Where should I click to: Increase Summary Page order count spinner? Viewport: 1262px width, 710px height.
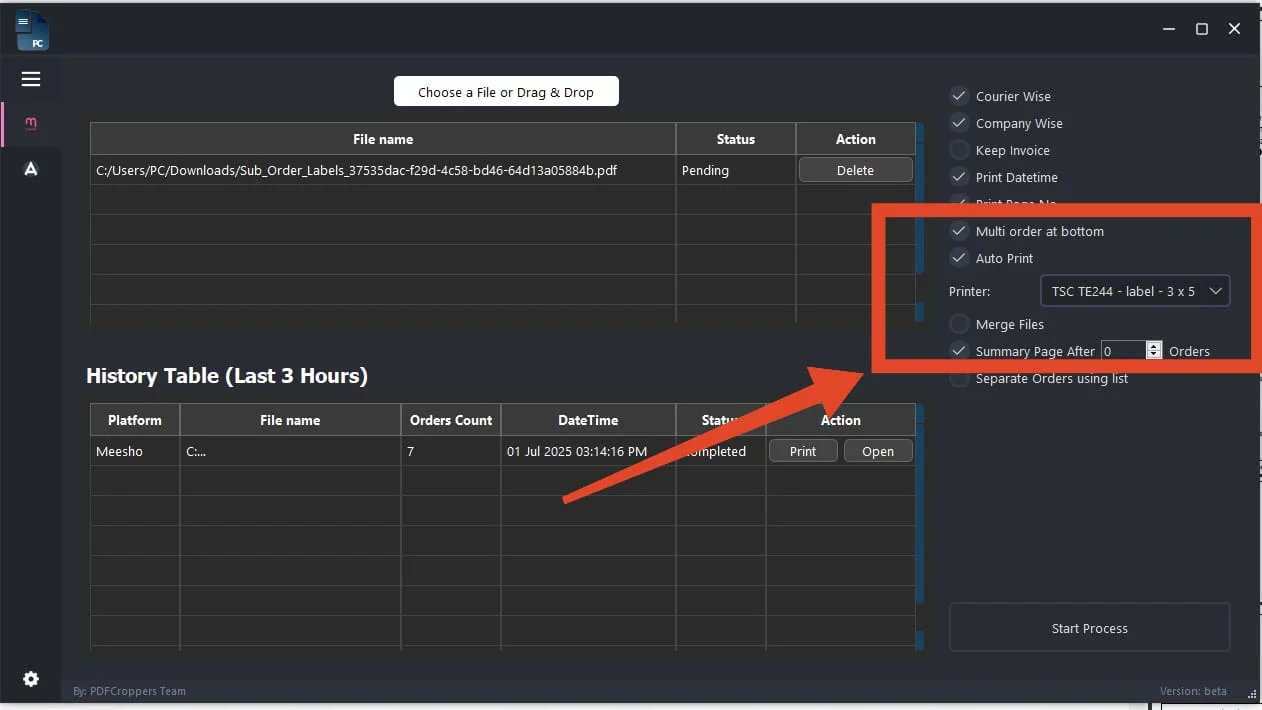coord(1154,347)
